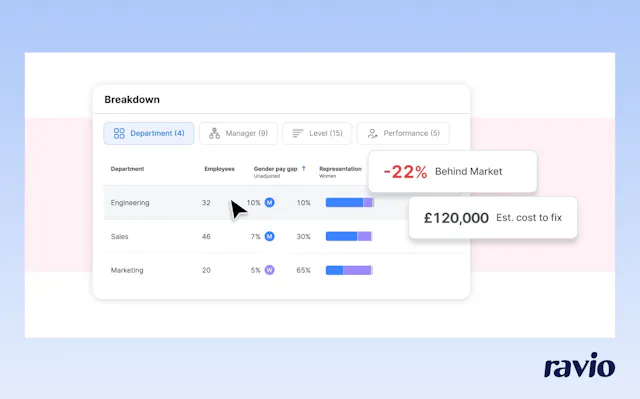Viewport: 640px width, 399px height.
Task: Click the Level bars icon
Action: coord(298,133)
